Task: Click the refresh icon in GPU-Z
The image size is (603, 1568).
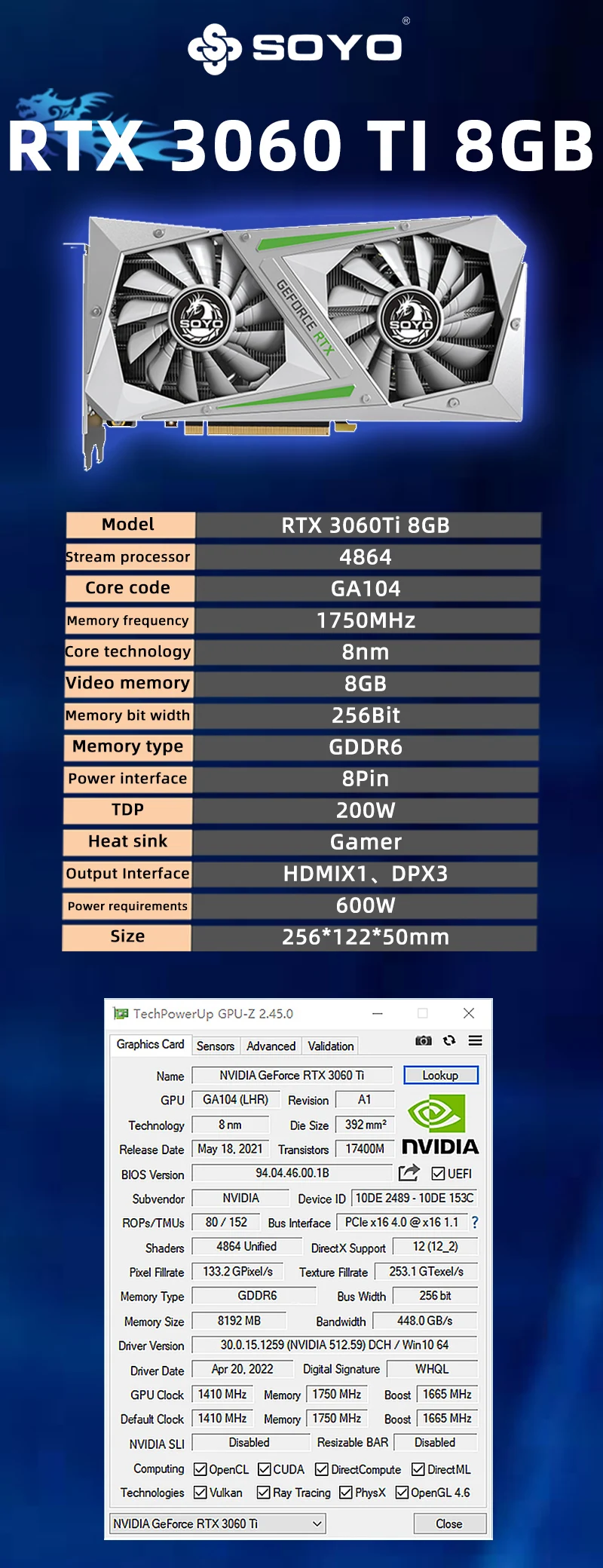Action: (x=449, y=1040)
